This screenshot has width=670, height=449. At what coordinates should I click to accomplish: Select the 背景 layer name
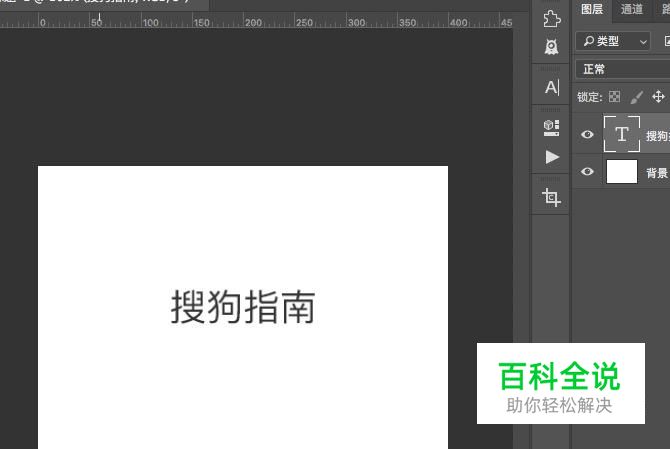[x=657, y=173]
